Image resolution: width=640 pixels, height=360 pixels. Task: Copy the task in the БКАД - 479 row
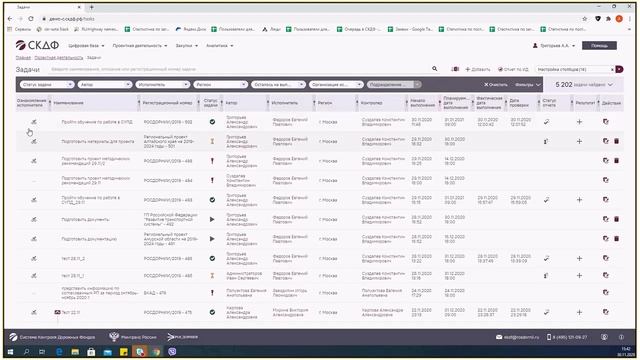point(606,293)
